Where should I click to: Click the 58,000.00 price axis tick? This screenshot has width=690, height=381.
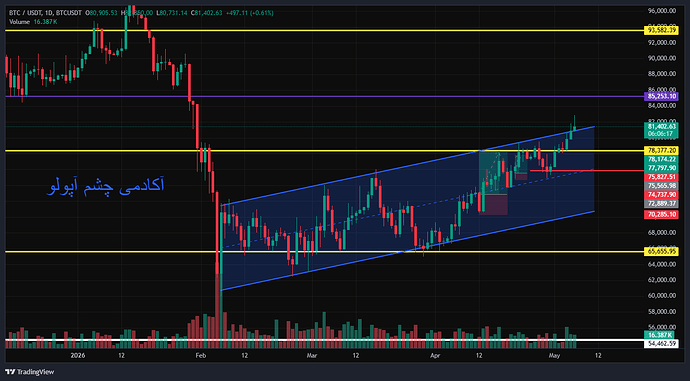pos(662,311)
